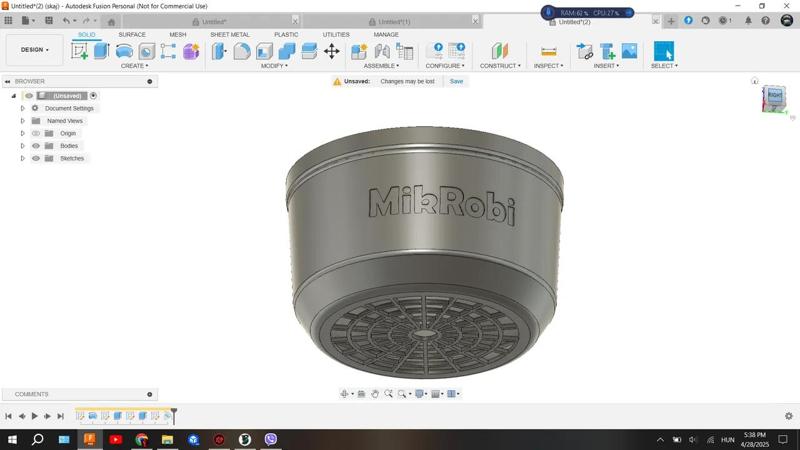Switch to the MESH tab
This screenshot has width=800, height=450.
178,34
